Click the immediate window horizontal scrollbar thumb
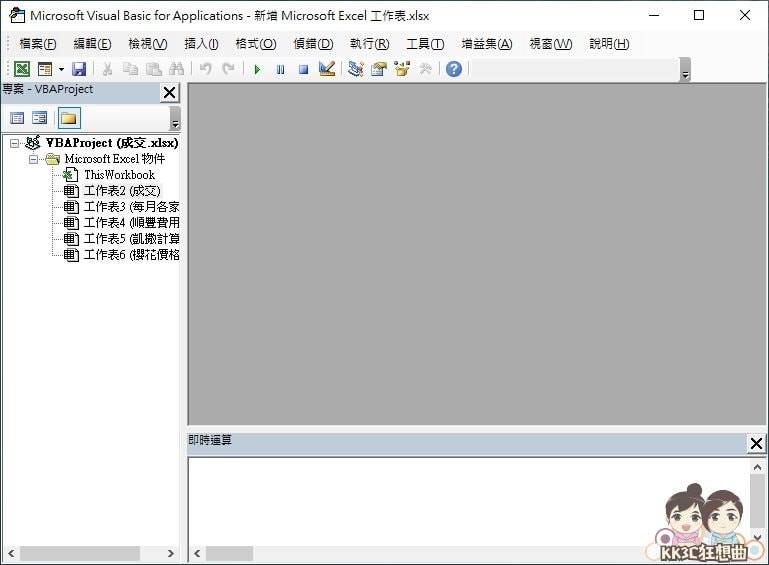 [x=229, y=554]
